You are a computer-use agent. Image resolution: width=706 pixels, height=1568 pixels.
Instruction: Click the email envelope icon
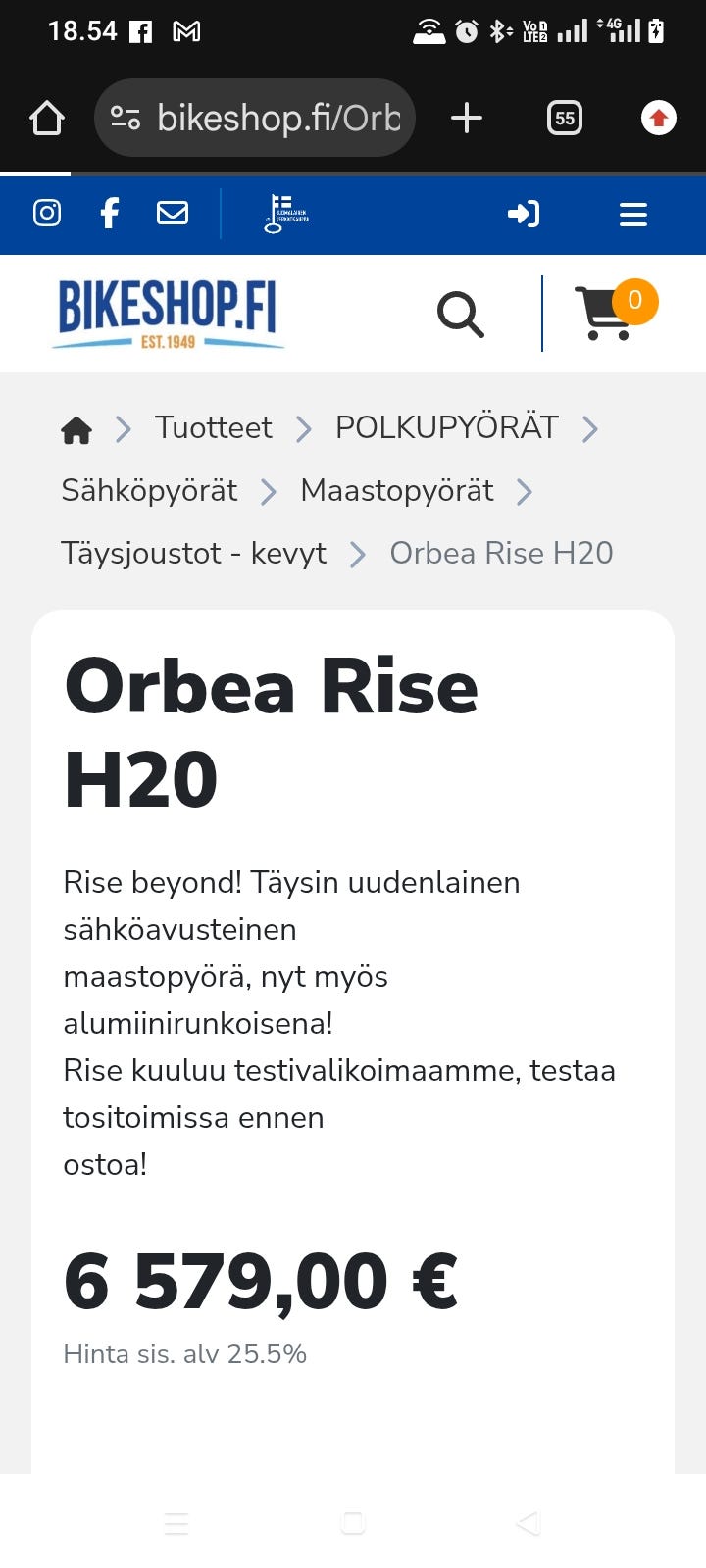173,213
